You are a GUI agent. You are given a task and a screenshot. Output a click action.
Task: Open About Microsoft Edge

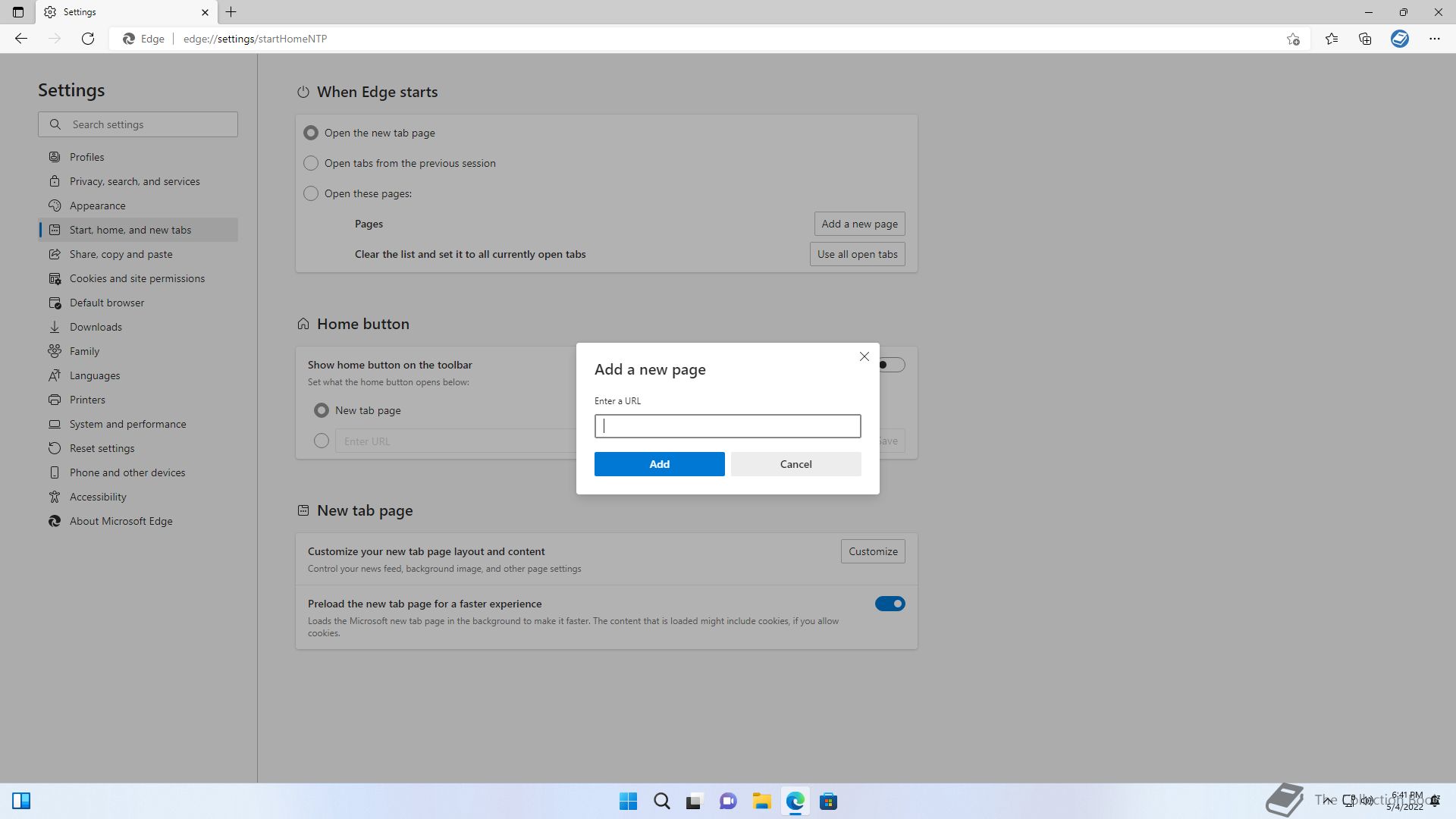click(138, 521)
